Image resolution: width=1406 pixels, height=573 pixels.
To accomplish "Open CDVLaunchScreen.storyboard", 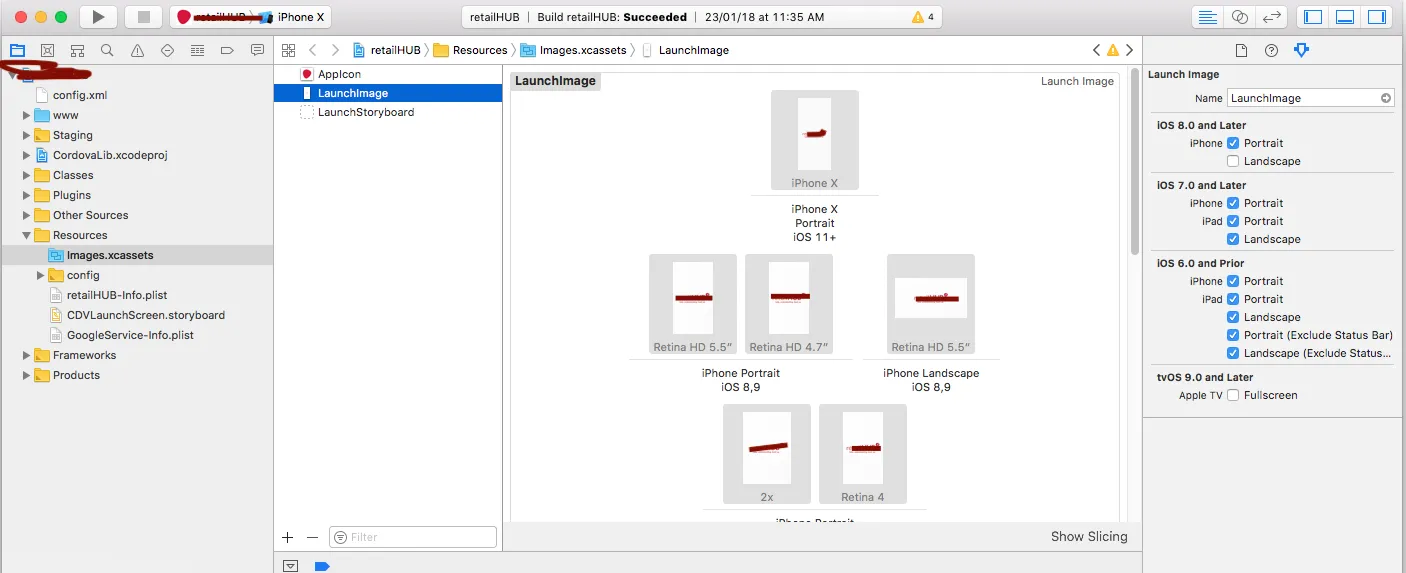I will 146,315.
